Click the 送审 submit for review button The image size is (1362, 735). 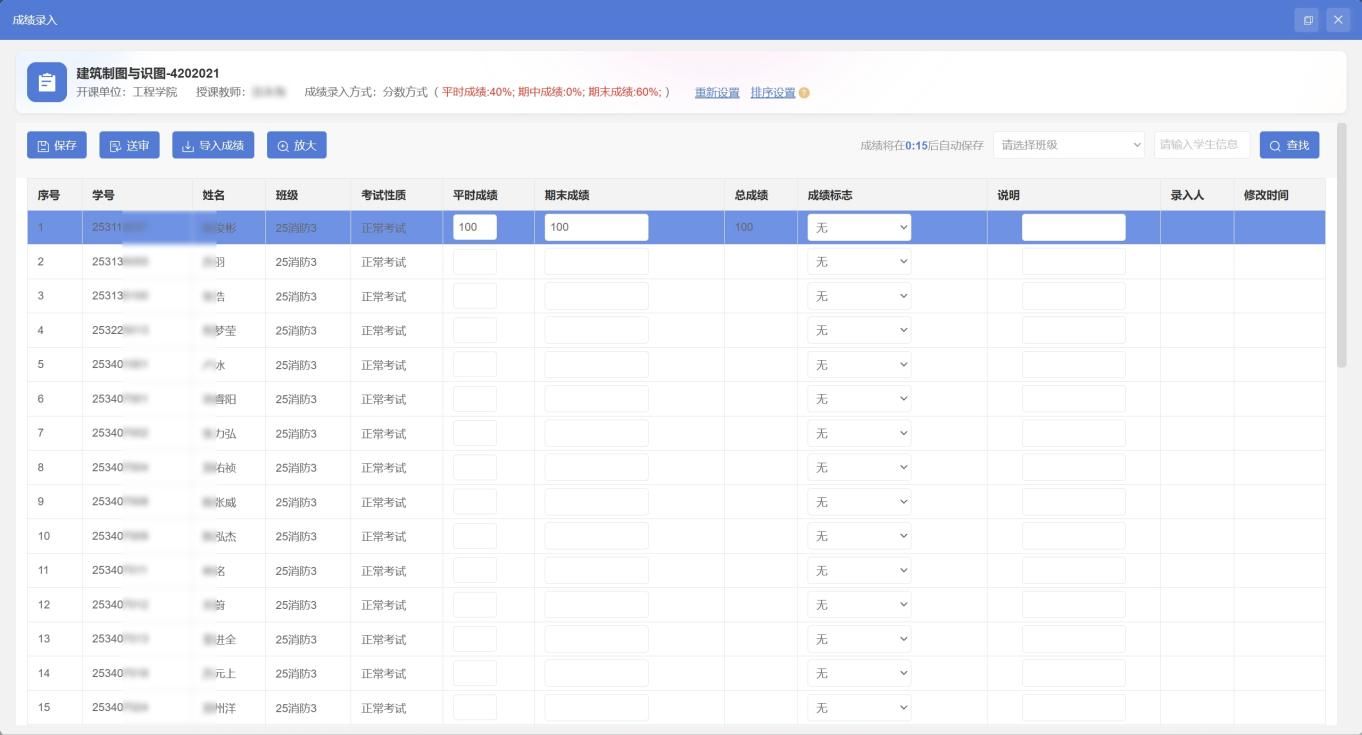click(x=130, y=145)
